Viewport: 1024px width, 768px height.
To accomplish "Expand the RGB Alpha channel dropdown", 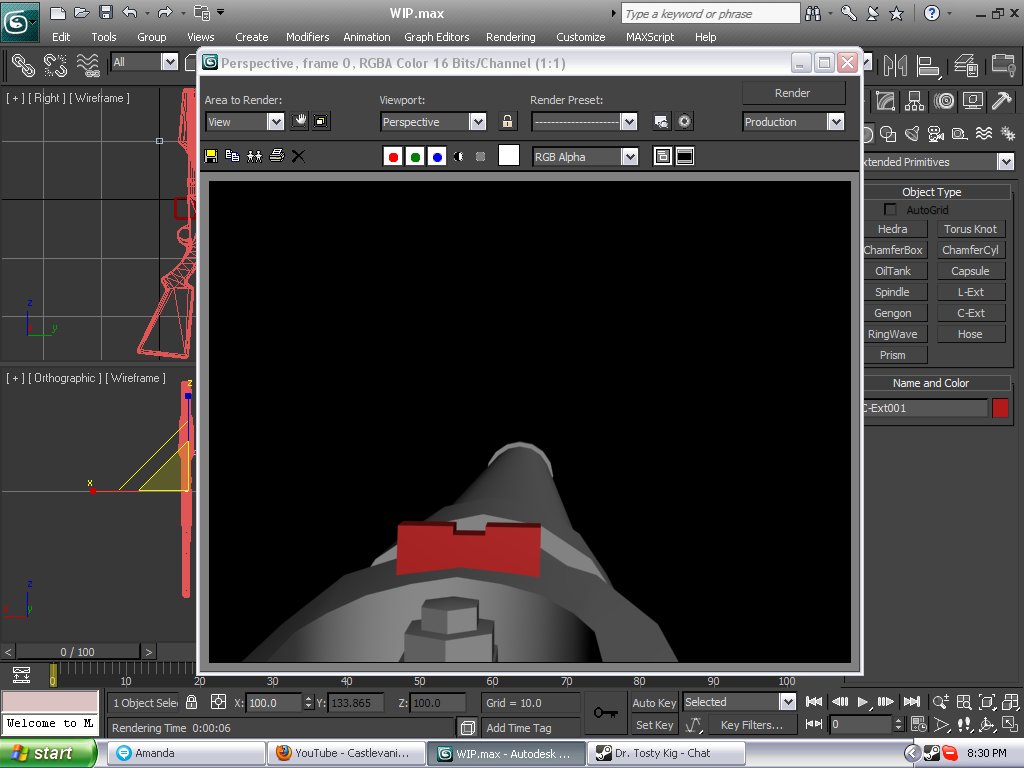I will tap(628, 157).
